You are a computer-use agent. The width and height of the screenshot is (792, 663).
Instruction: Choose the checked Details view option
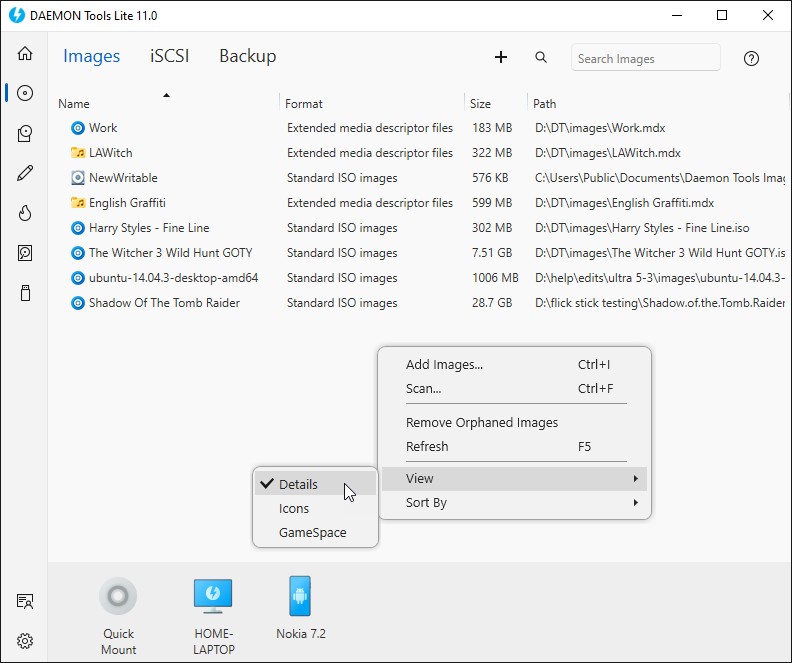315,484
